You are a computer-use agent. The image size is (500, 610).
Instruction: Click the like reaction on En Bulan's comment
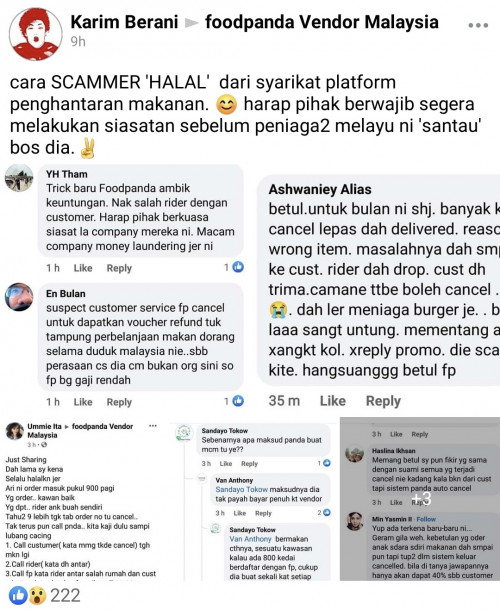tap(238, 401)
